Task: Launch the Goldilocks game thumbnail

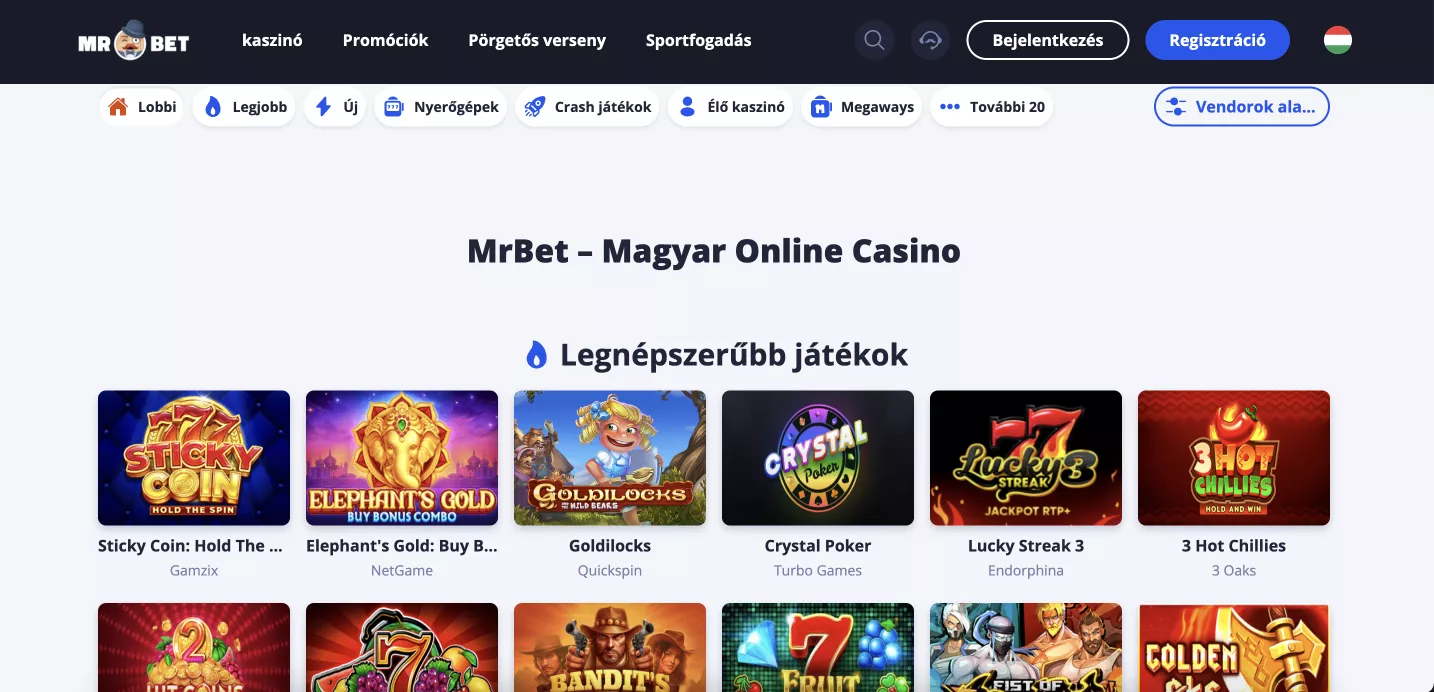Action: coord(610,458)
